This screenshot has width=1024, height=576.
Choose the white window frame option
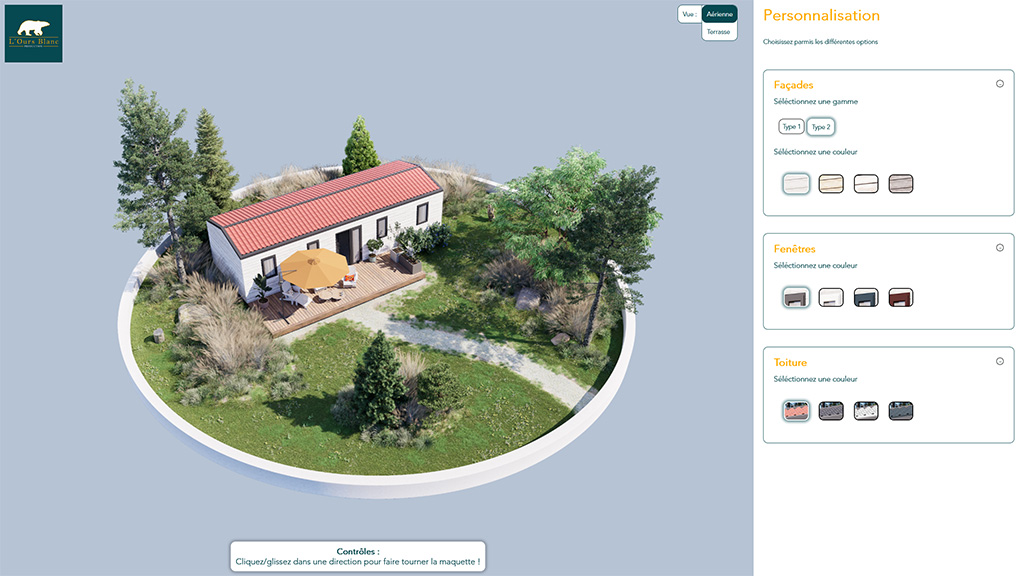pos(831,297)
